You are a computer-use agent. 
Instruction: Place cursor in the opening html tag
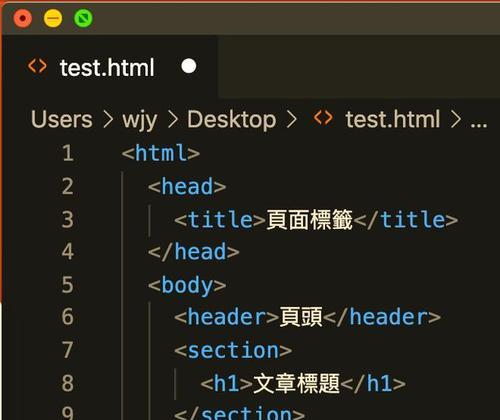(x=161, y=153)
